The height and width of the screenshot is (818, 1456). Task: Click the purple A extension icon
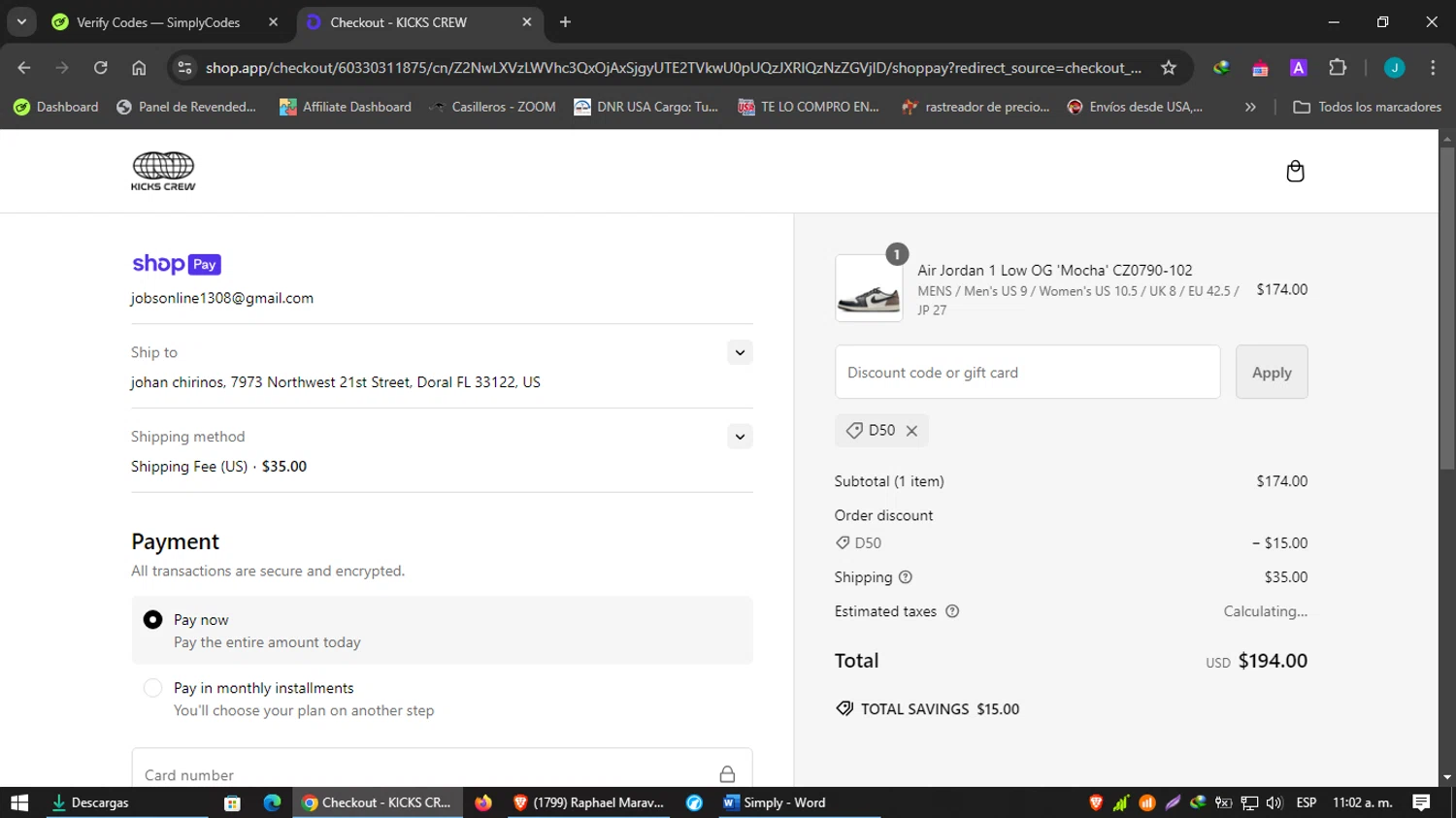1299,68
